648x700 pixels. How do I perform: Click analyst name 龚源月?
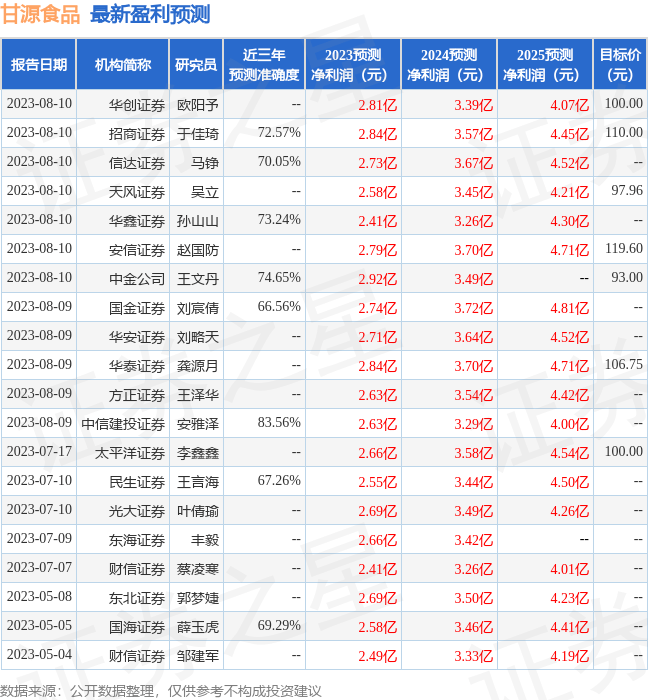point(197,366)
